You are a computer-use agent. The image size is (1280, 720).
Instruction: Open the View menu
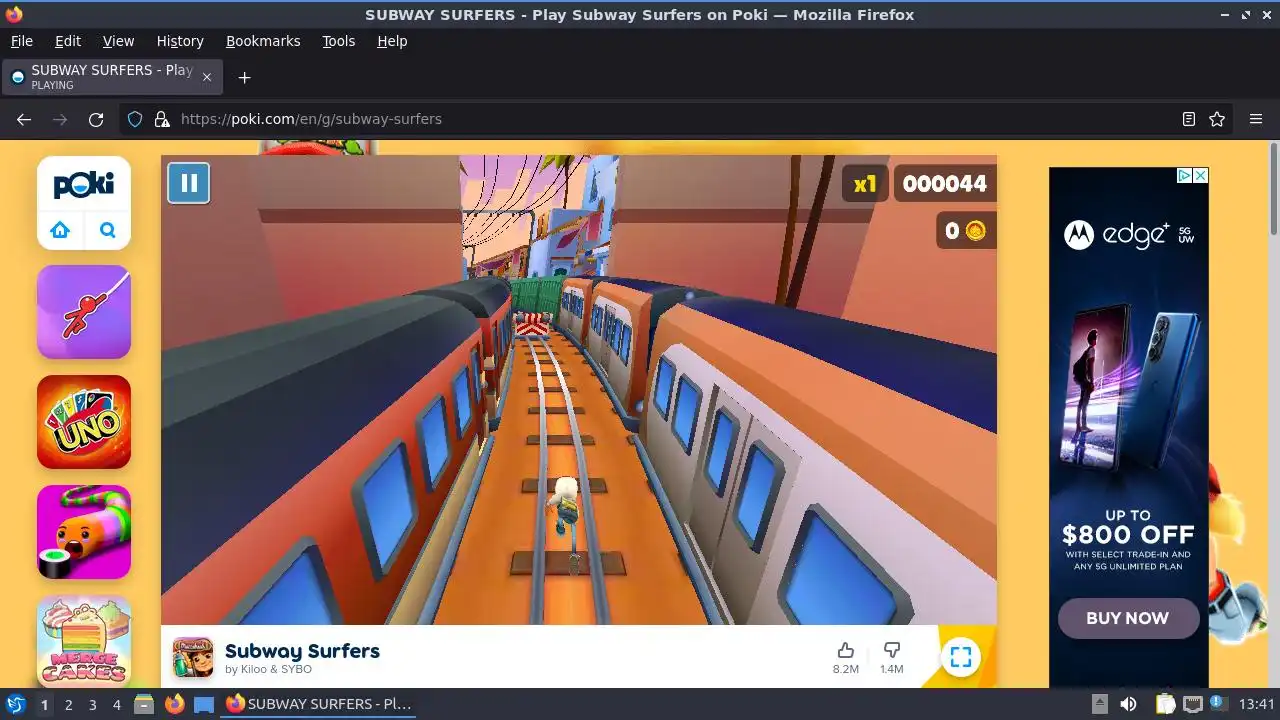click(x=118, y=41)
